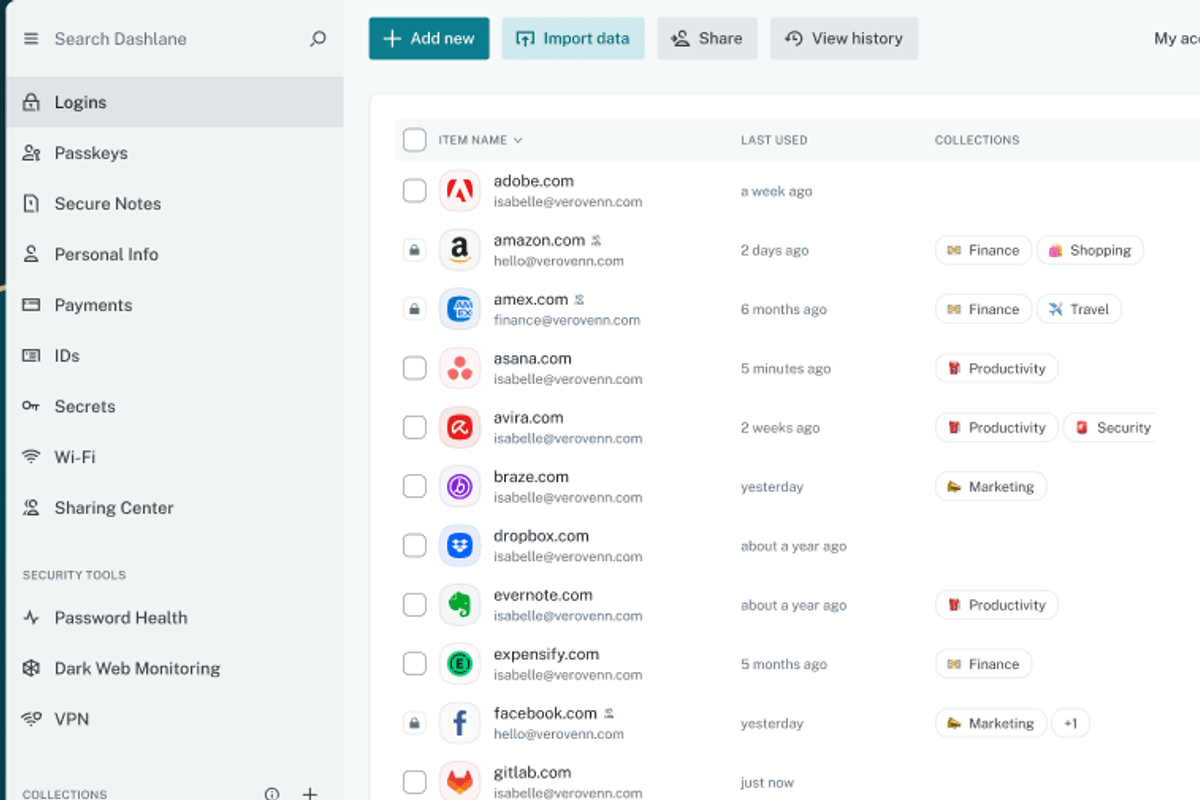Click the lock icon on facebook.com row
The width and height of the screenshot is (1200, 800).
[414, 723]
